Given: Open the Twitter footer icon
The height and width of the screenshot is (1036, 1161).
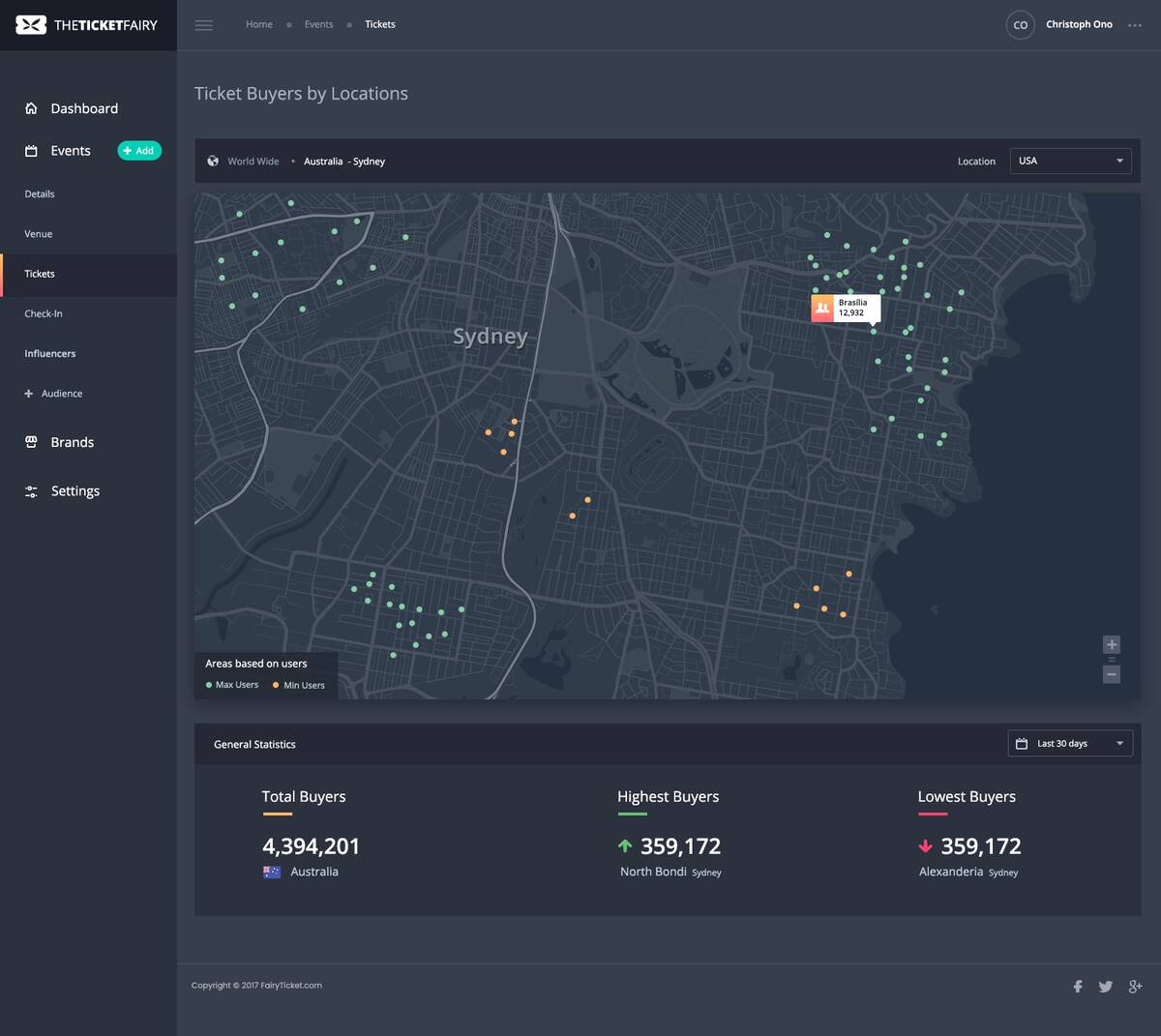Looking at the screenshot, I should (1106, 987).
